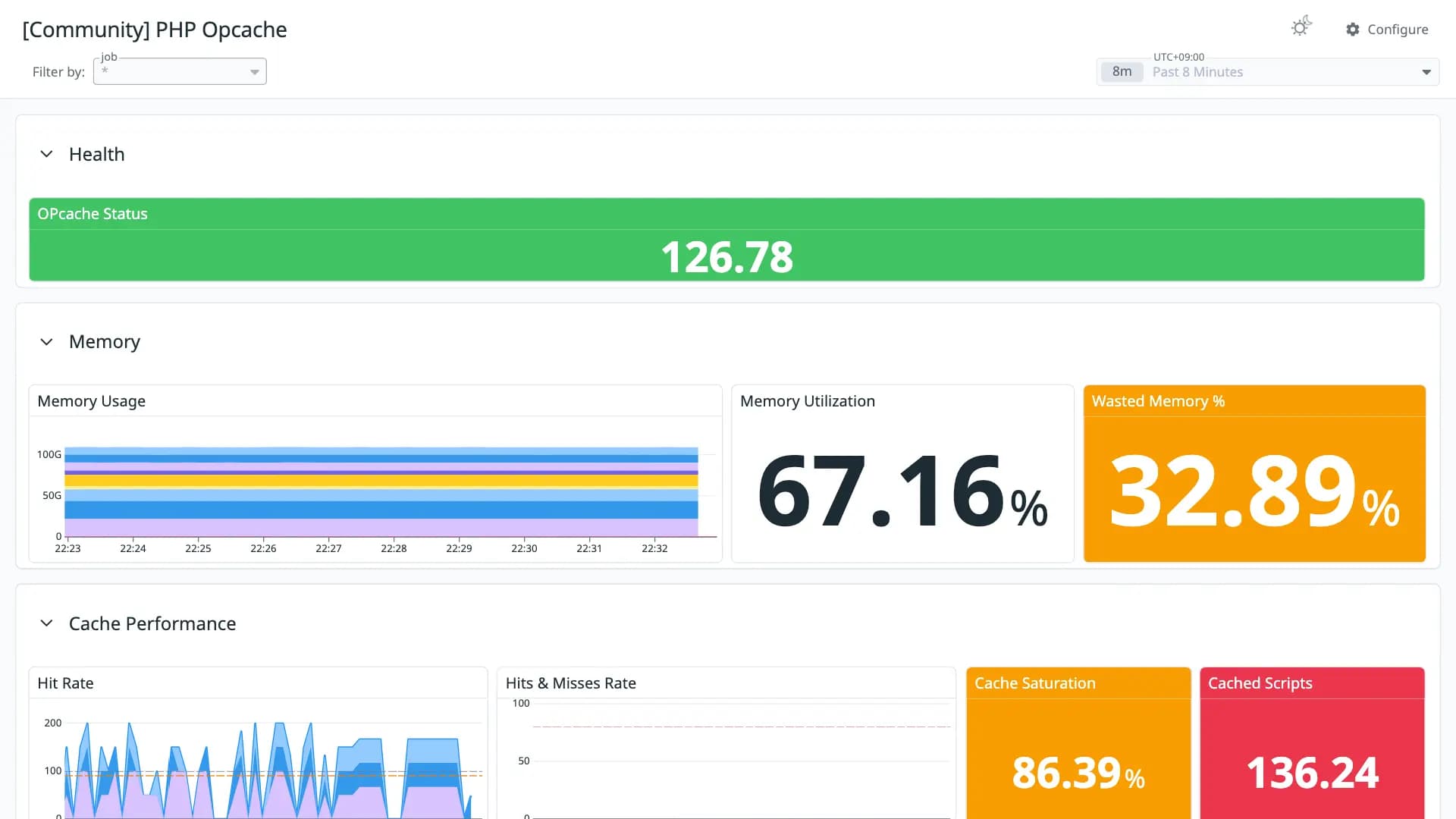Image resolution: width=1456 pixels, height=819 pixels.
Task: Click the 126.78 OPcache Status value
Action: [x=726, y=256]
